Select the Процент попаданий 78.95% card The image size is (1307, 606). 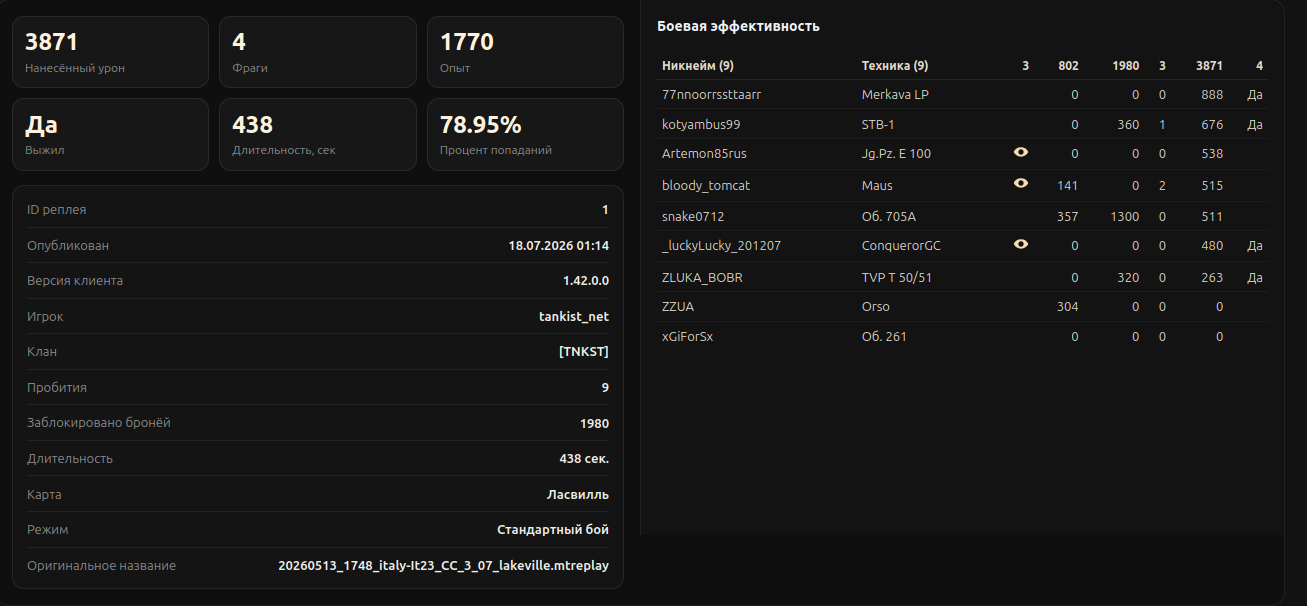click(525, 135)
